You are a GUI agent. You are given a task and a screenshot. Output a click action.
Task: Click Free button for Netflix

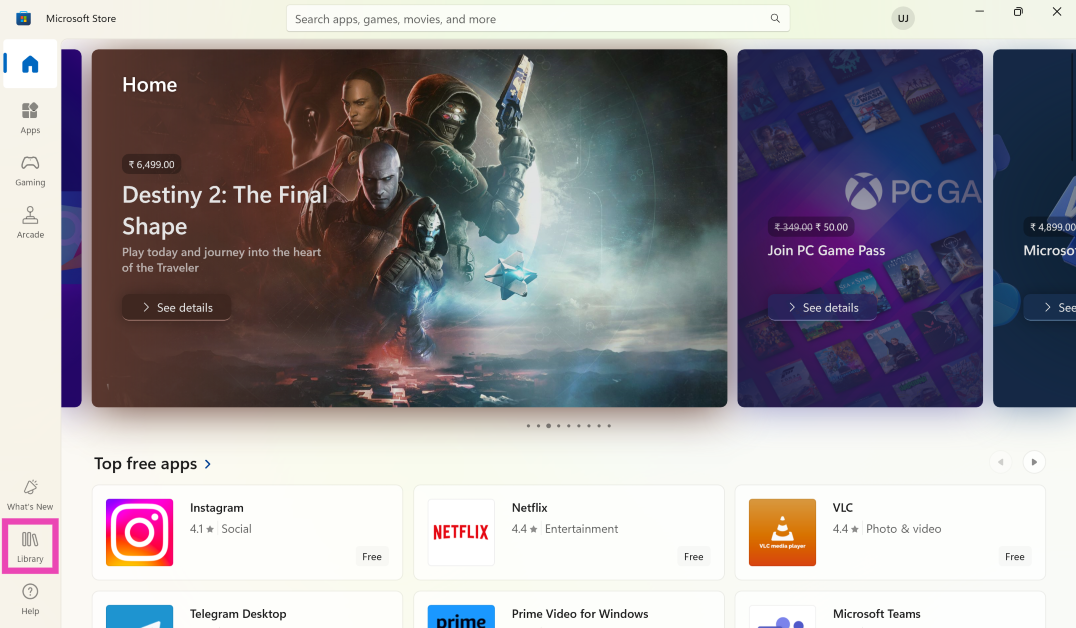tap(693, 557)
